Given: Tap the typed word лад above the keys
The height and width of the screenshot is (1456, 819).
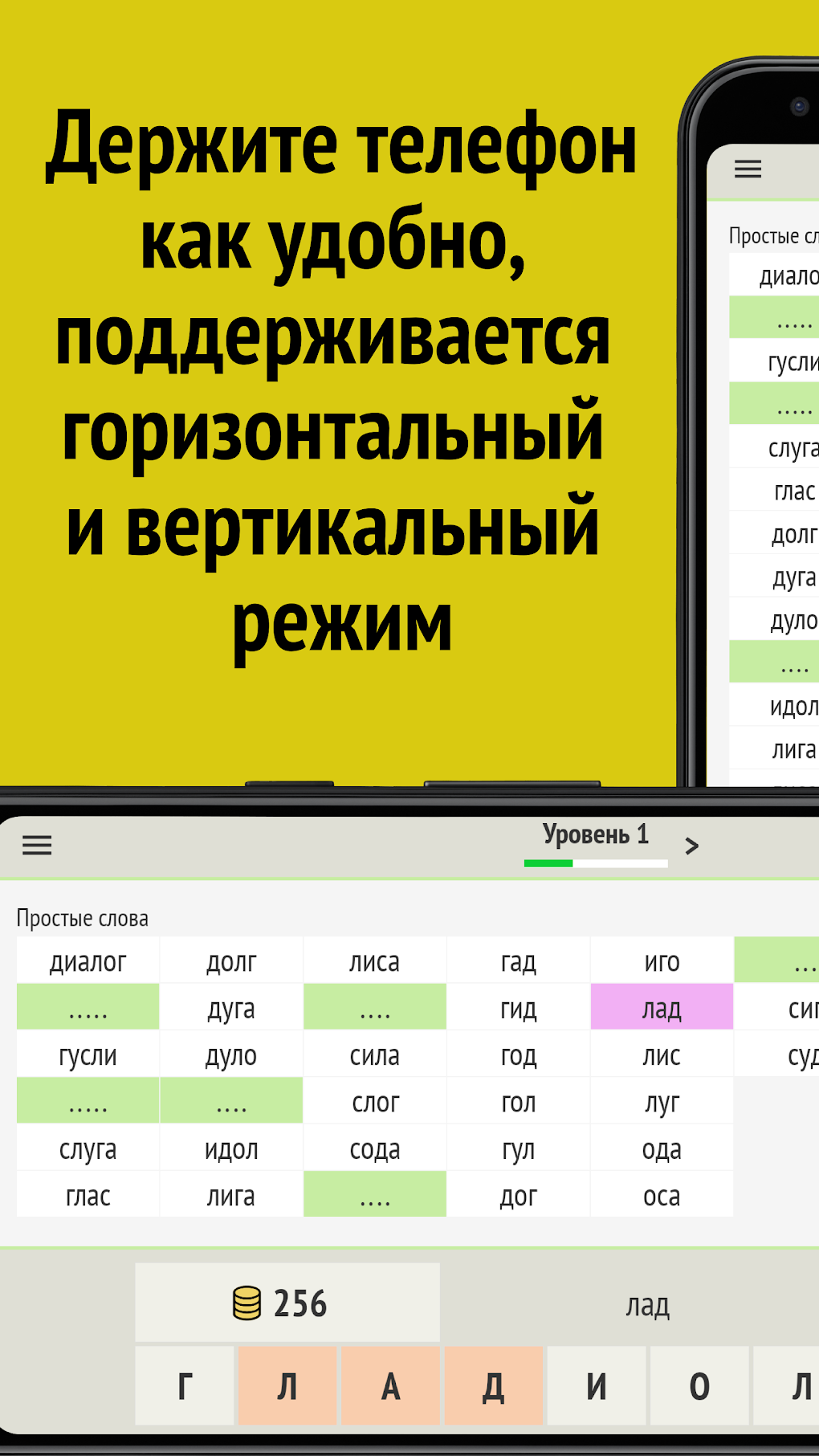Looking at the screenshot, I should tap(647, 1305).
